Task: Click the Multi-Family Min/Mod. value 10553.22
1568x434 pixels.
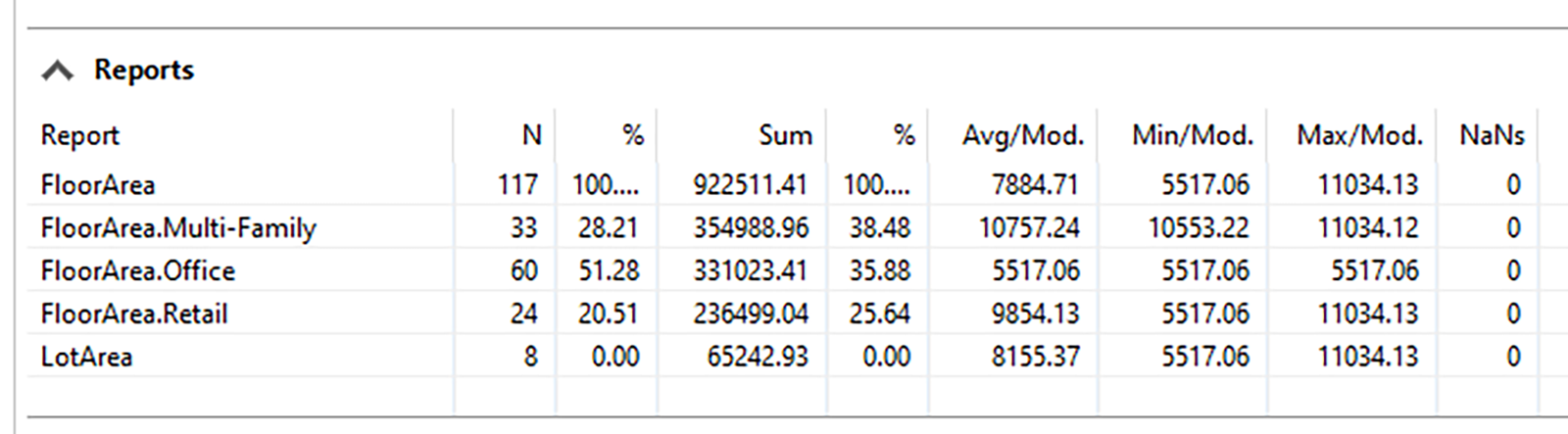Action: pyautogui.click(x=1198, y=228)
